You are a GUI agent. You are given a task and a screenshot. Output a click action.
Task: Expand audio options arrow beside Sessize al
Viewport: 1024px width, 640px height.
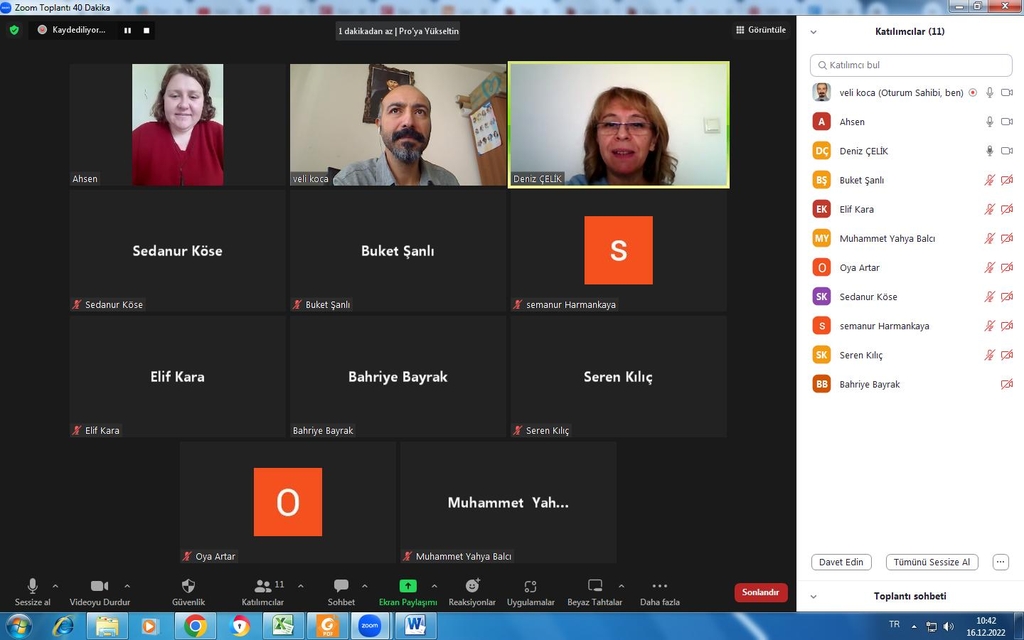coord(55,586)
